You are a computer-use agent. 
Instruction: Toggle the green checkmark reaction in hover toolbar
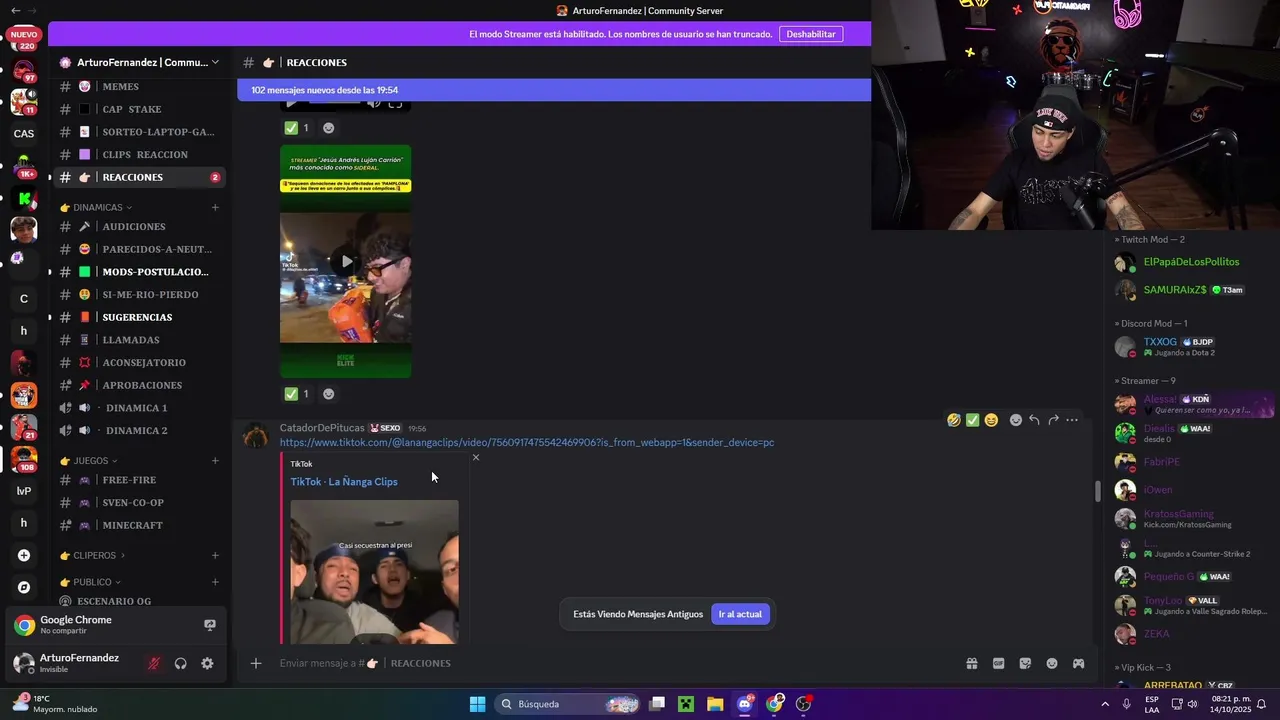pyautogui.click(x=972, y=420)
